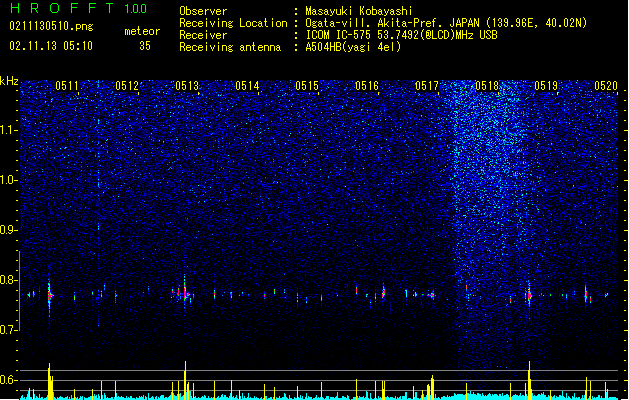
Task: Click the 0518 time marker
Action: click(x=487, y=86)
